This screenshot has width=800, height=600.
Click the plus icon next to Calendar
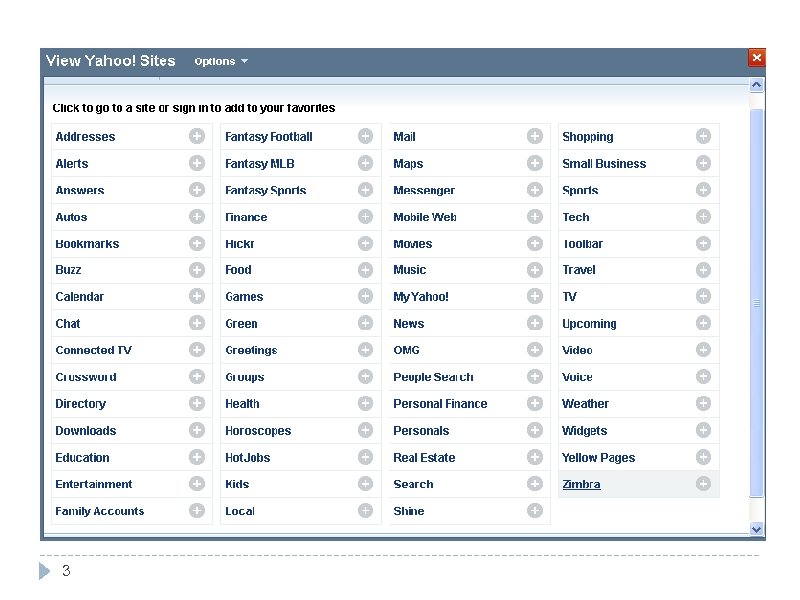point(196,296)
